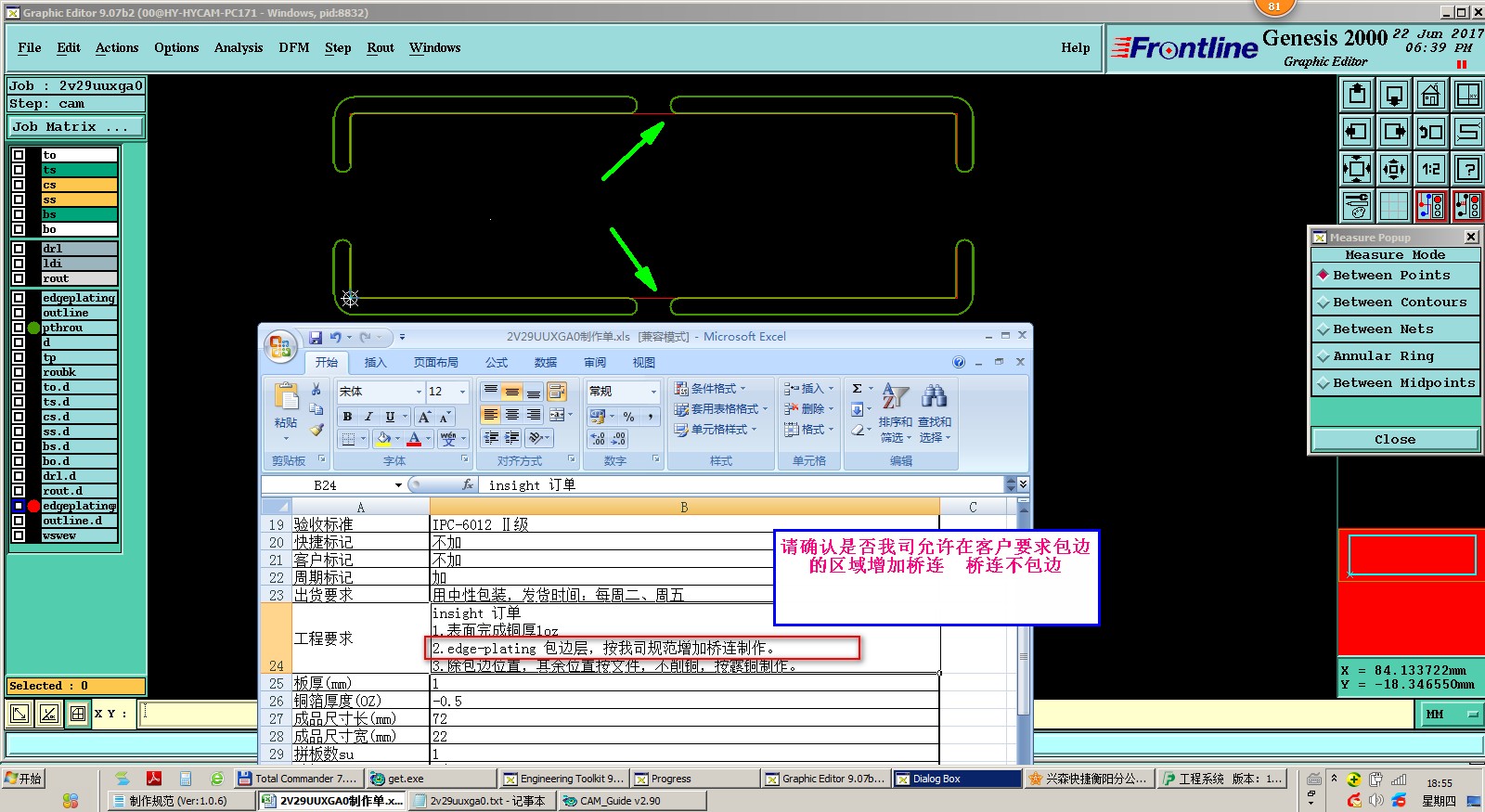Toggle the 'wswew' layer checkbox

19,535
